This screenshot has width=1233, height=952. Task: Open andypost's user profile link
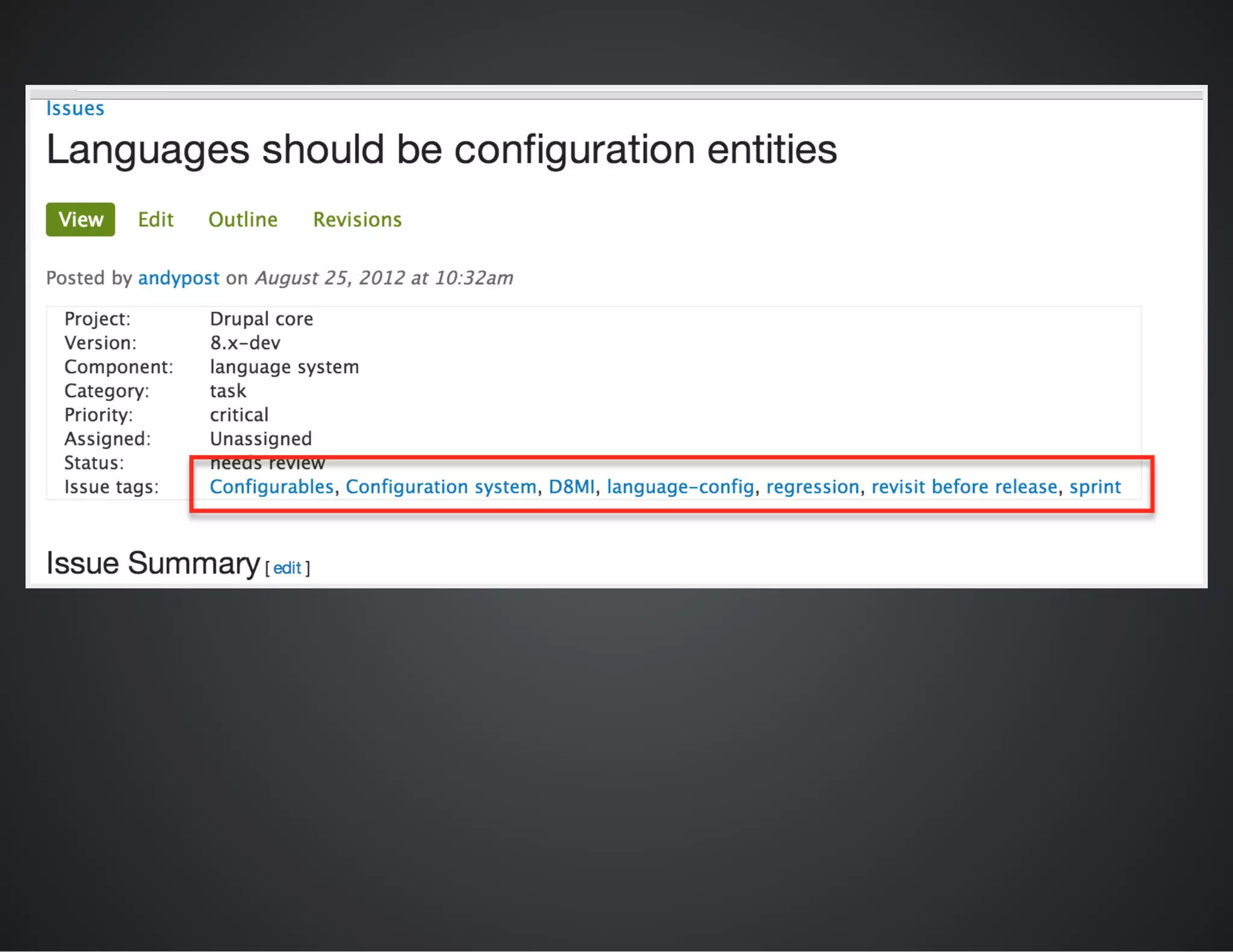[179, 278]
